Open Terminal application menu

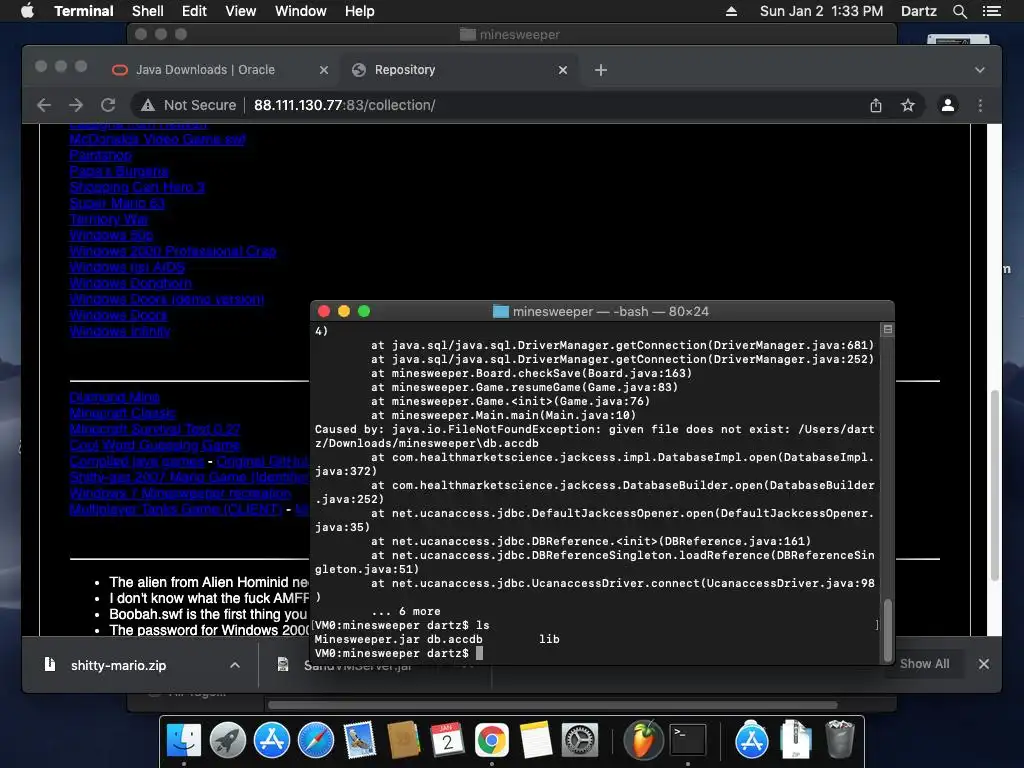(x=84, y=11)
